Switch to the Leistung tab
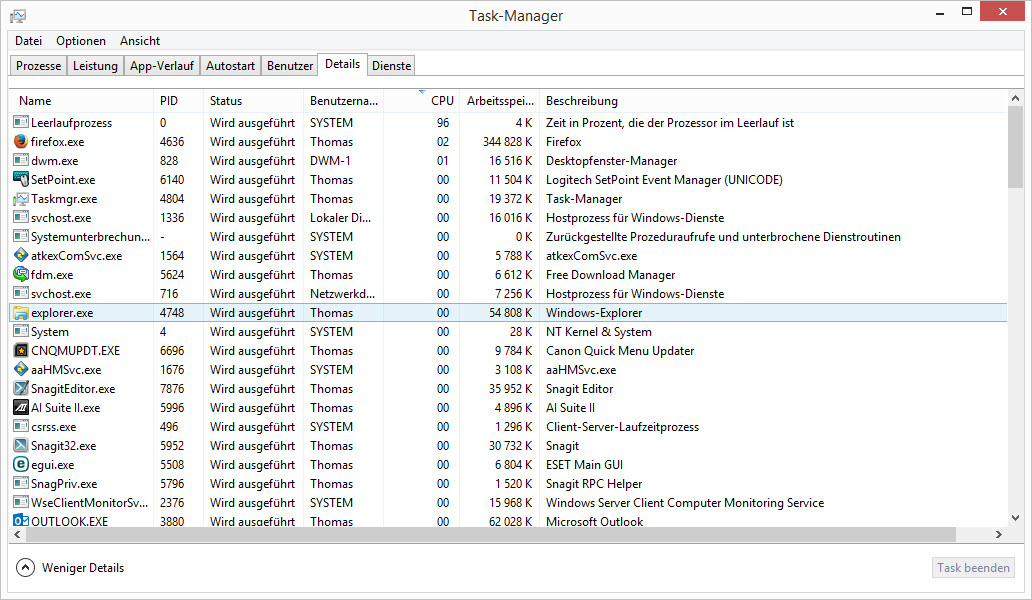Viewport: 1032px width, 600px height. (x=95, y=66)
